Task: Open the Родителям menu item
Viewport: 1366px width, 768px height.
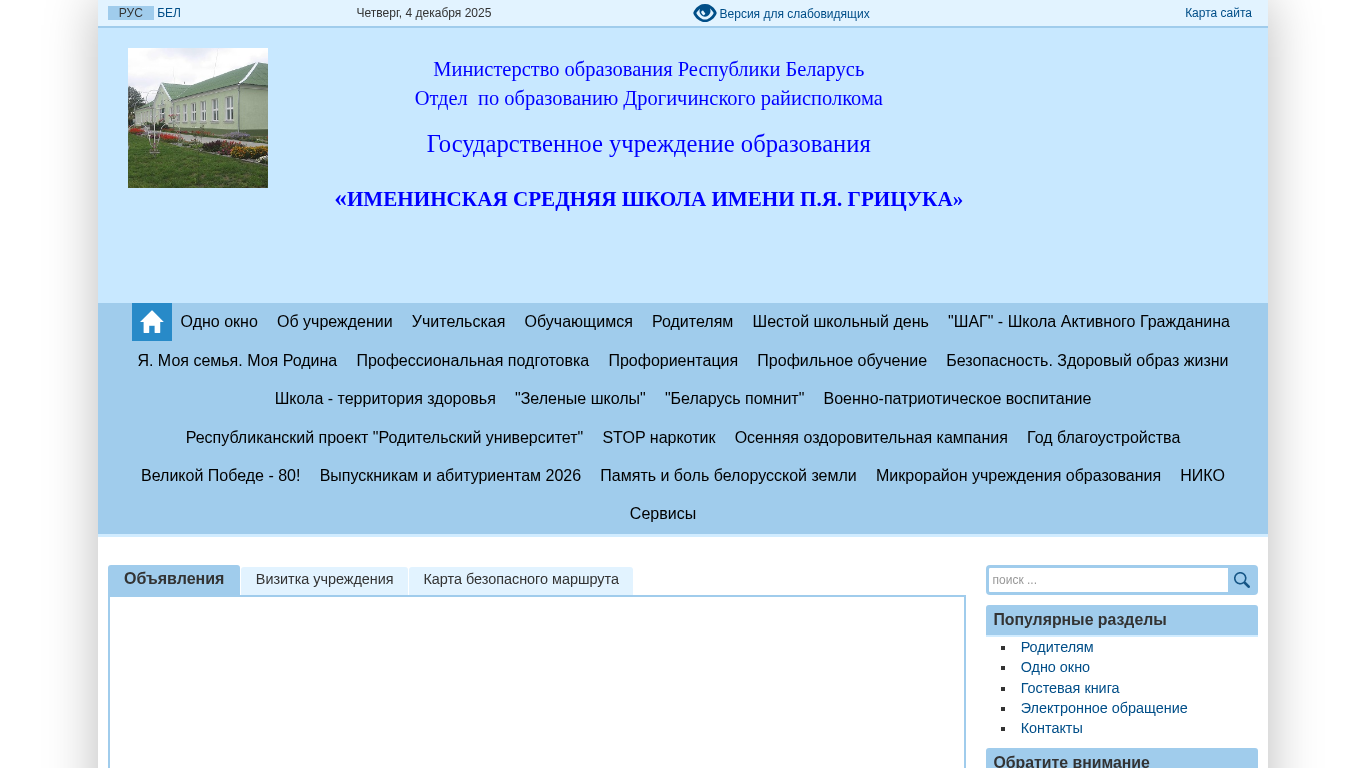Action: pyautogui.click(x=693, y=322)
